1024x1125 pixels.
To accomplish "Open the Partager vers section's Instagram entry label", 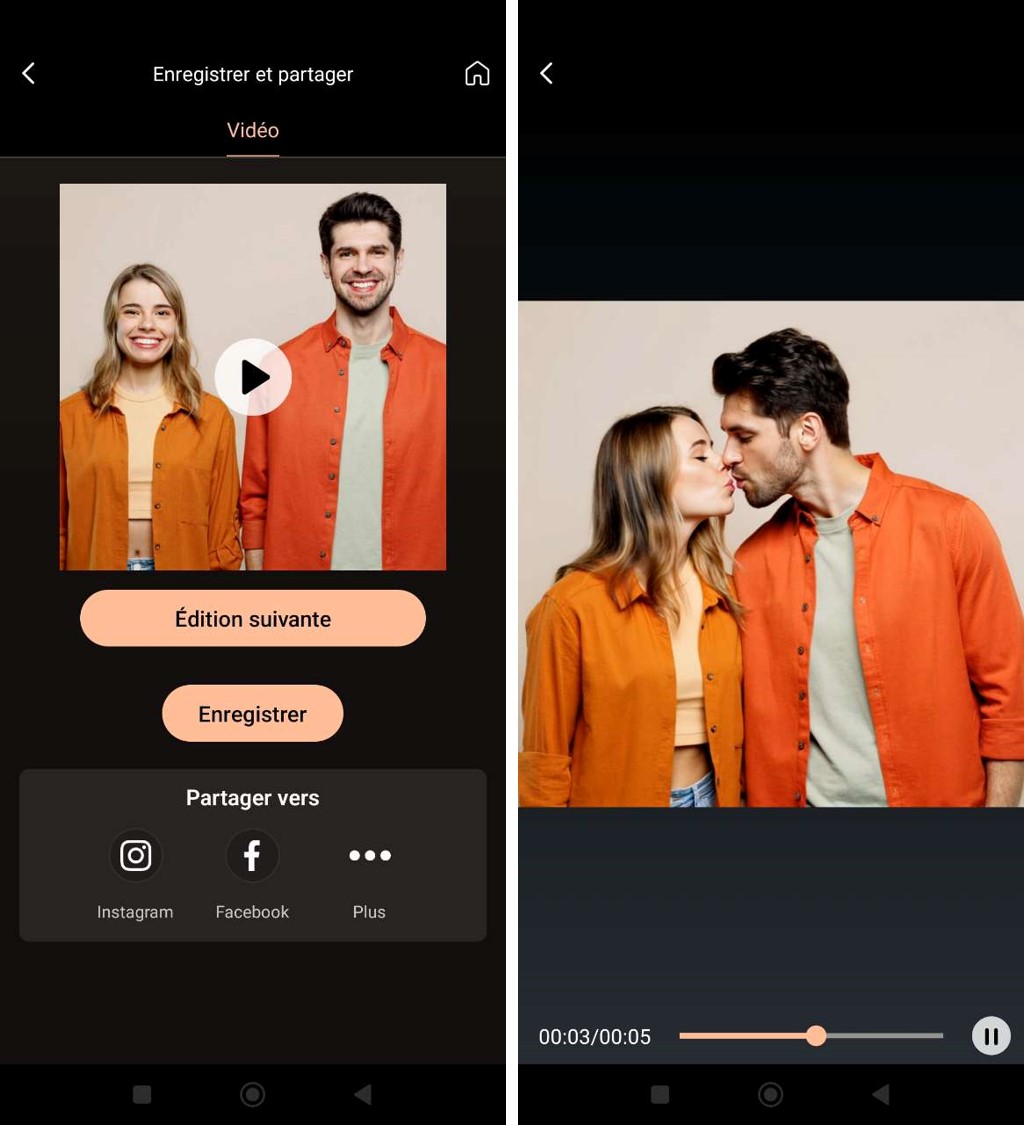I will pos(135,912).
